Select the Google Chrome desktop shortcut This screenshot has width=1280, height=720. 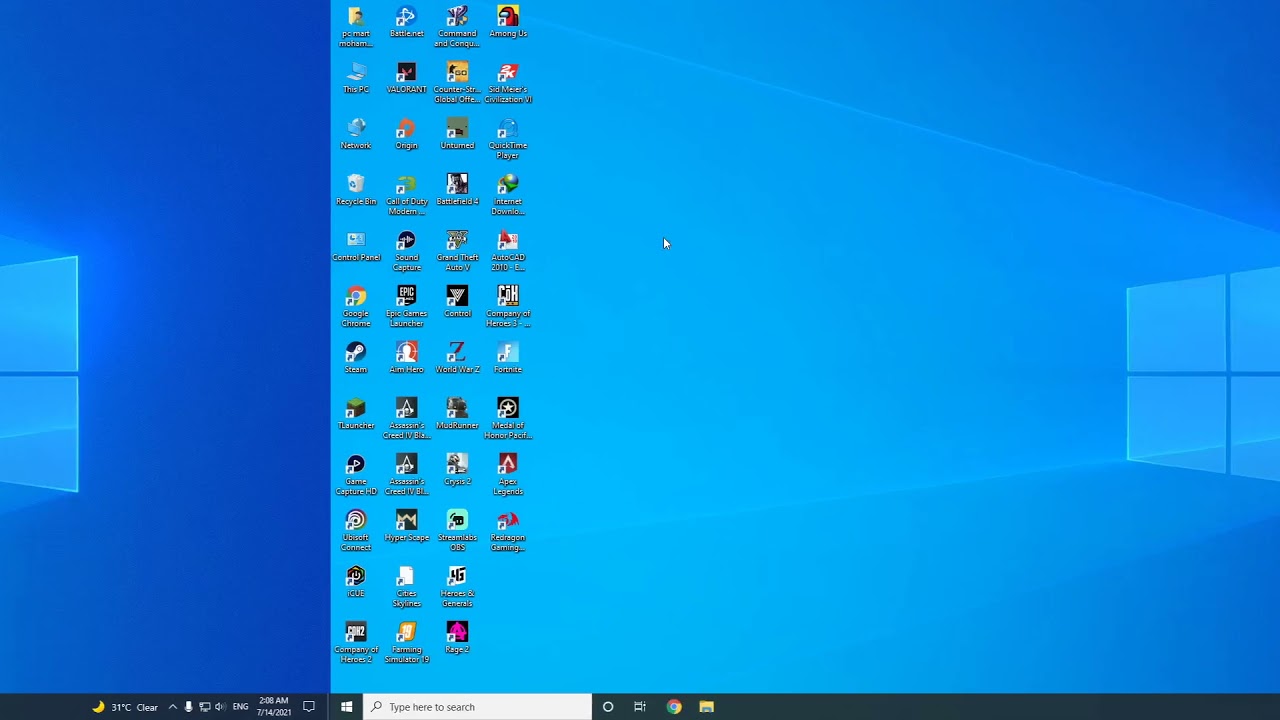[356, 307]
